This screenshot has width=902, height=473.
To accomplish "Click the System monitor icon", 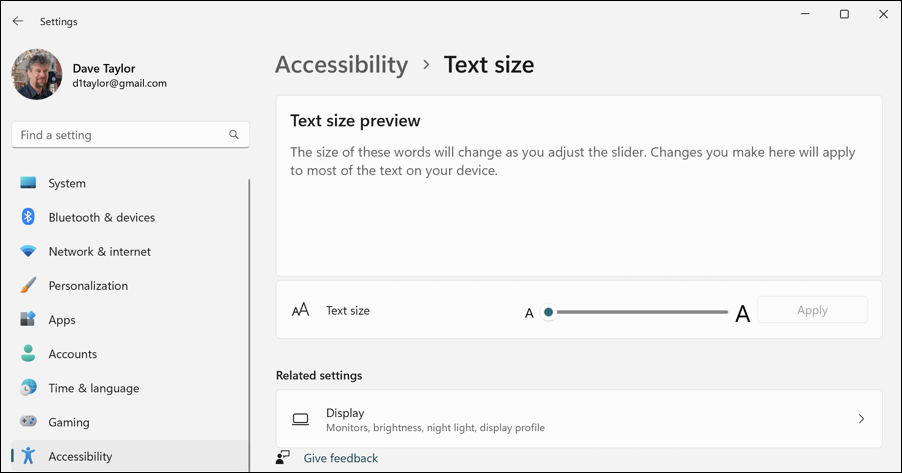I will click(28, 183).
